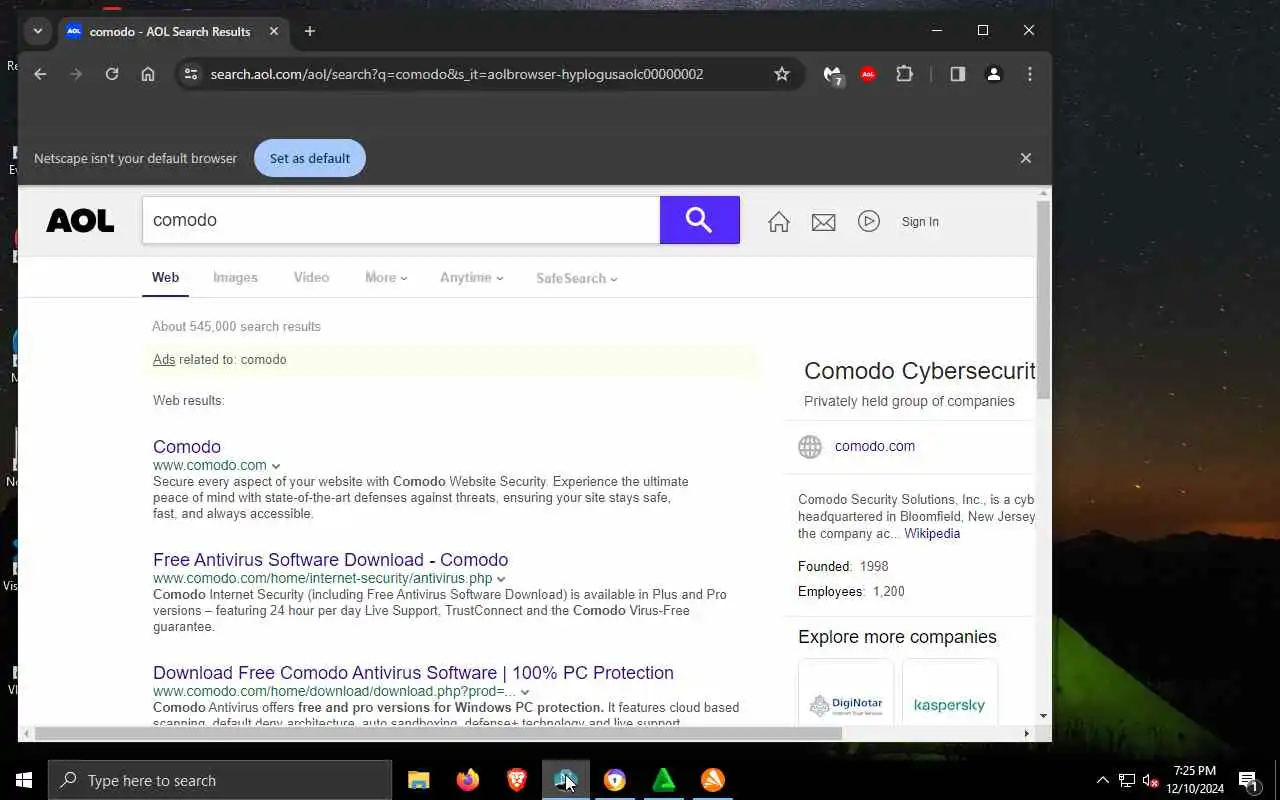This screenshot has width=1280, height=800.
Task: Open the green triangle app in the taskbar
Action: [x=664, y=780]
